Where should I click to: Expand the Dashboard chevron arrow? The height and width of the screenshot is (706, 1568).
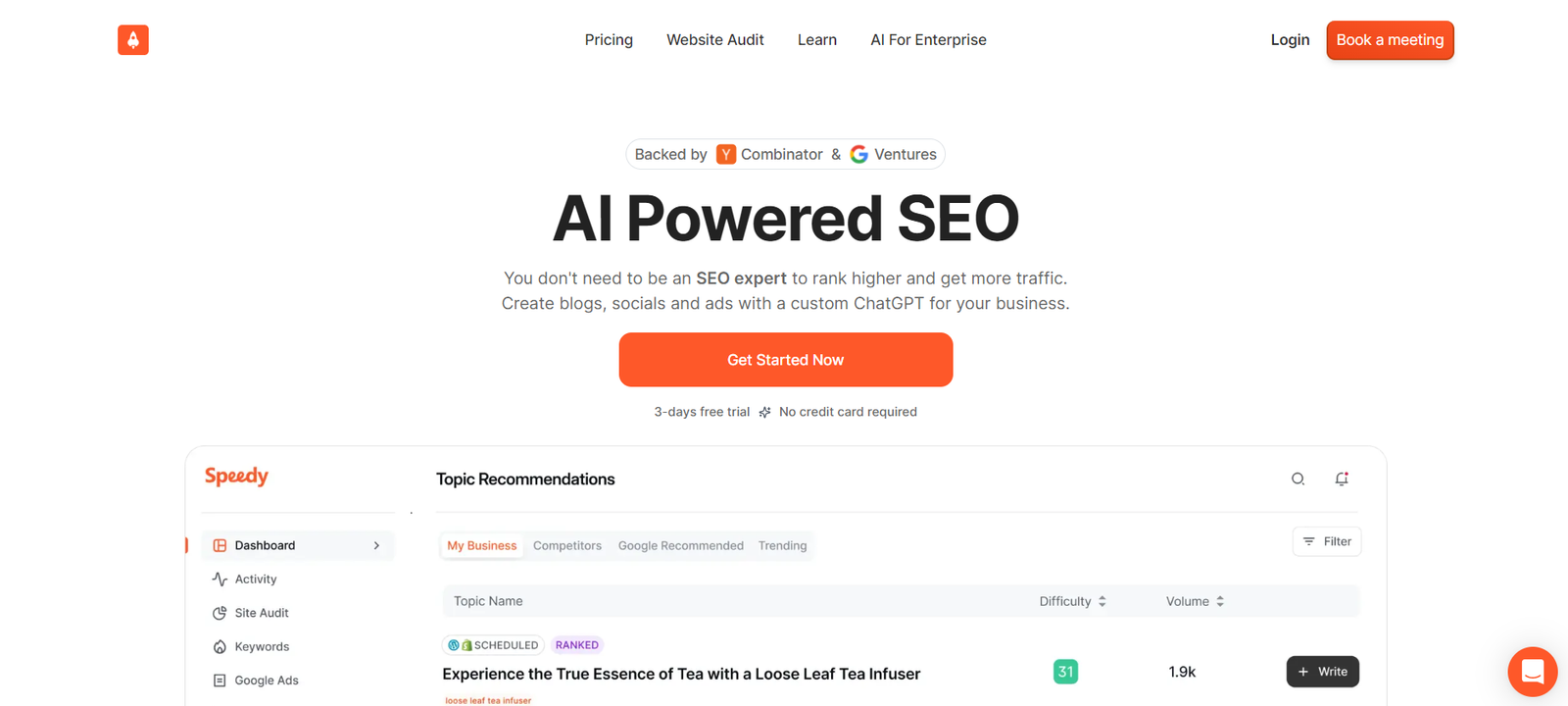tap(377, 545)
